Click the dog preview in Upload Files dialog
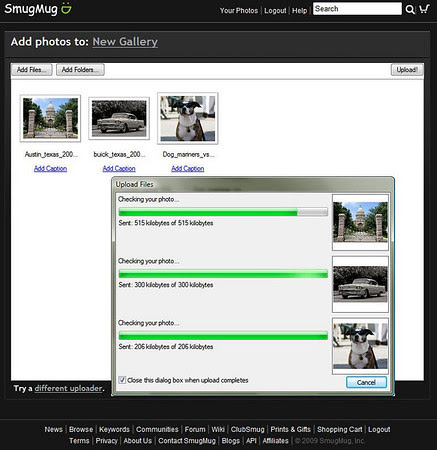 [360, 346]
